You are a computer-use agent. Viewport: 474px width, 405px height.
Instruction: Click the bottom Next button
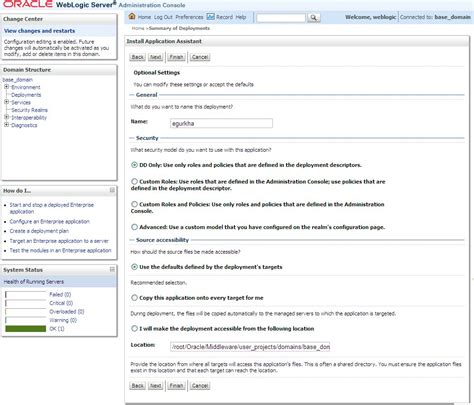(x=156, y=386)
